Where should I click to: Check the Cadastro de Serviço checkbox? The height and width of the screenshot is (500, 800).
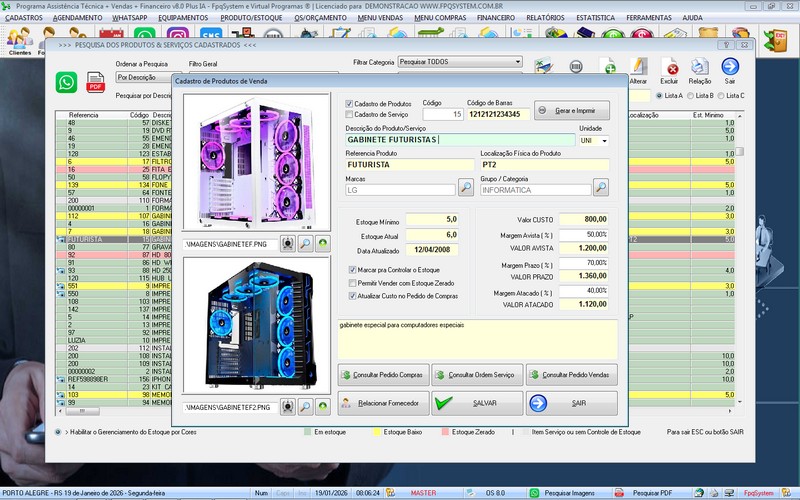349,115
